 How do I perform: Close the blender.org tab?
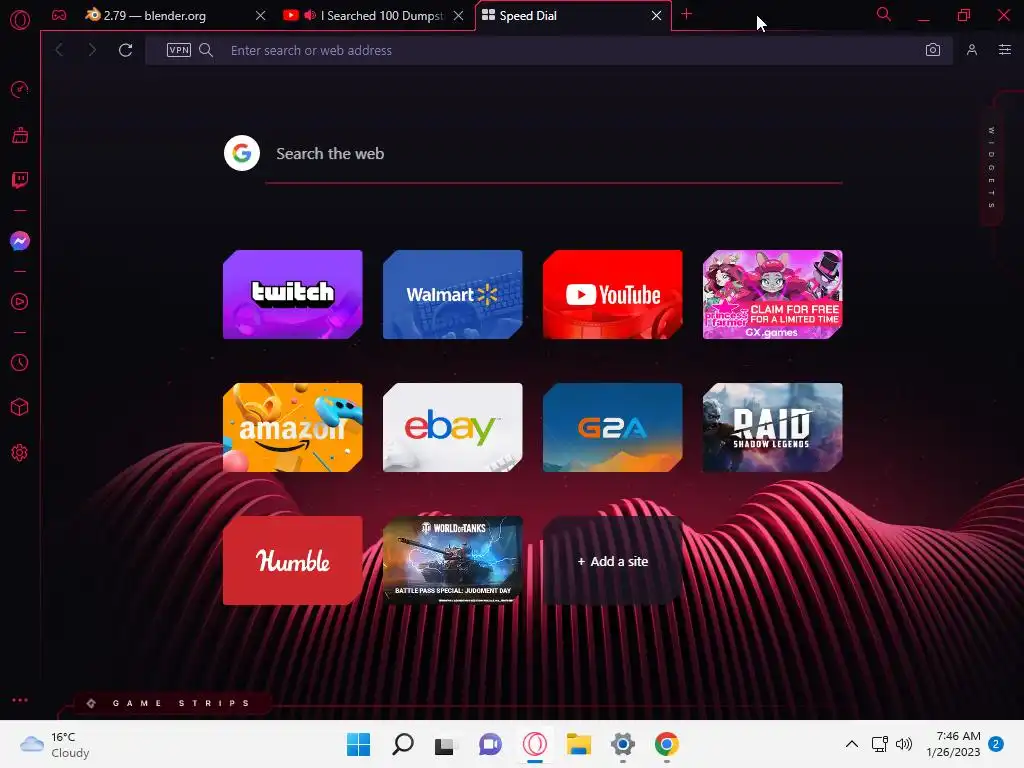(x=261, y=16)
